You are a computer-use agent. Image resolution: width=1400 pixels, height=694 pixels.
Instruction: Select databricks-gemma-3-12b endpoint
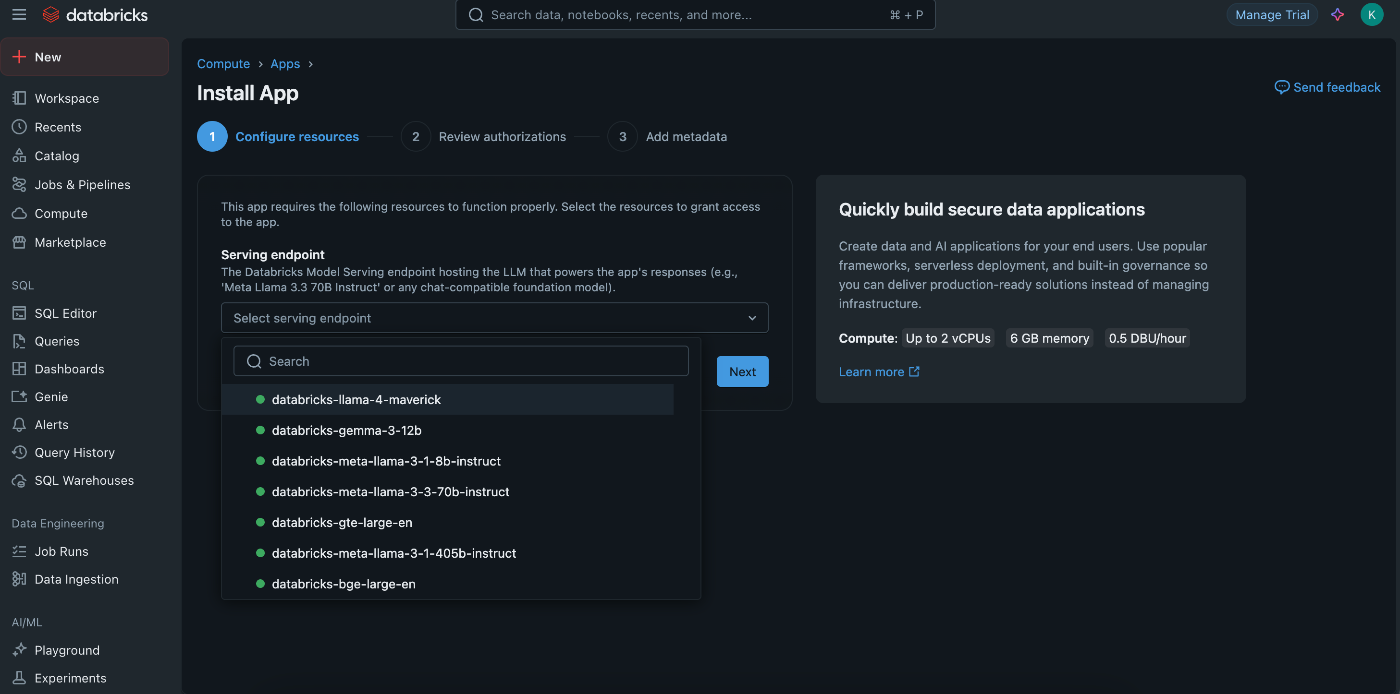click(448, 431)
